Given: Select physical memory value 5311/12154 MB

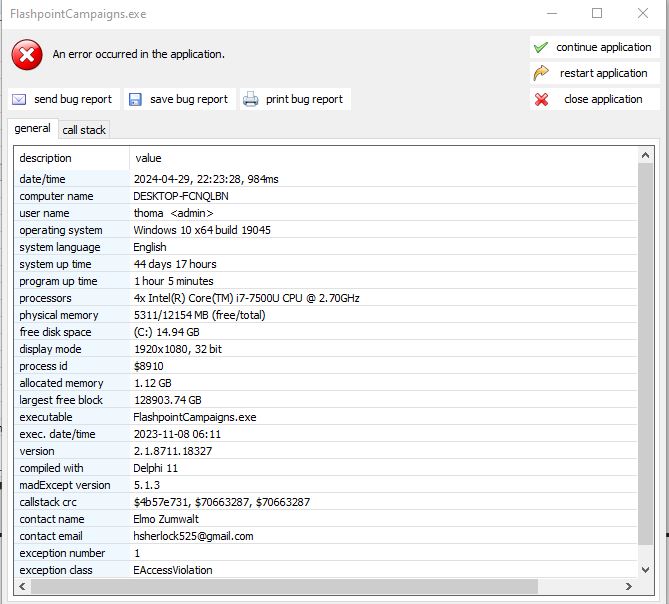Looking at the screenshot, I should [200, 315].
